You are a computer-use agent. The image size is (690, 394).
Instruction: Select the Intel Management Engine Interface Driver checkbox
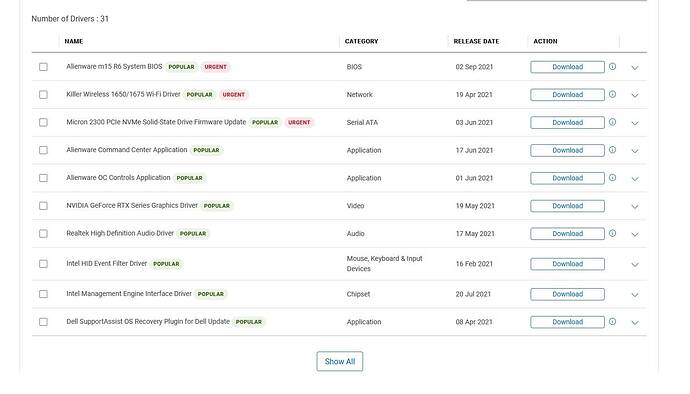point(43,294)
